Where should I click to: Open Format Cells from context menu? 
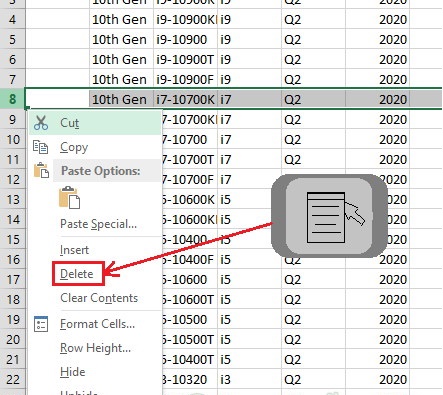click(97, 324)
